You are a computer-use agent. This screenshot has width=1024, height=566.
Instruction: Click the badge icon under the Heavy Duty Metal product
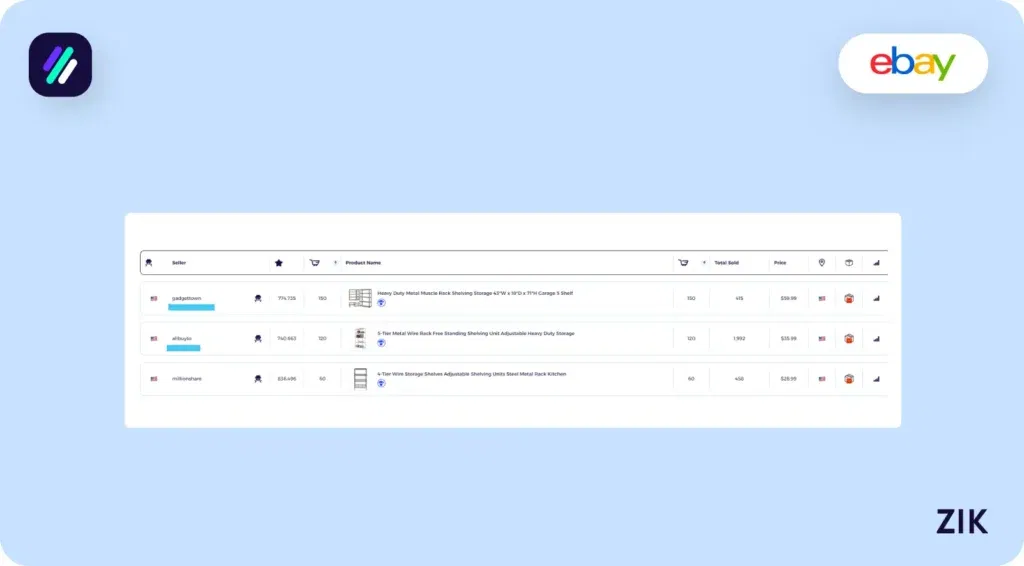(x=381, y=303)
